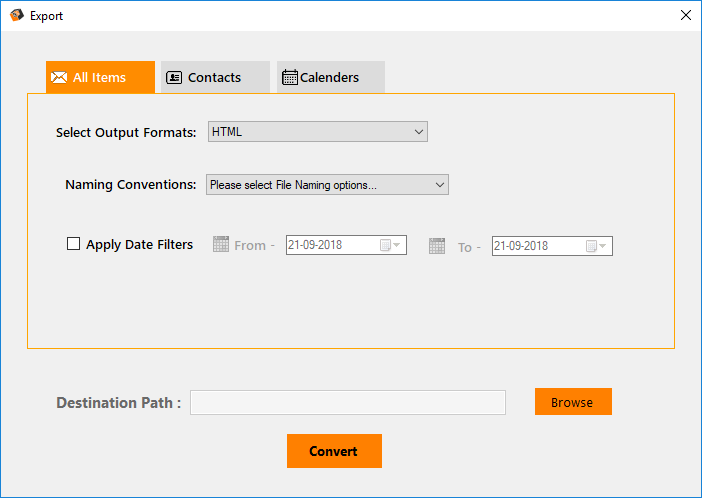Screen dimensions: 702x498
Task: Enable the Apply Date Filters checkbox
Action: point(73,244)
